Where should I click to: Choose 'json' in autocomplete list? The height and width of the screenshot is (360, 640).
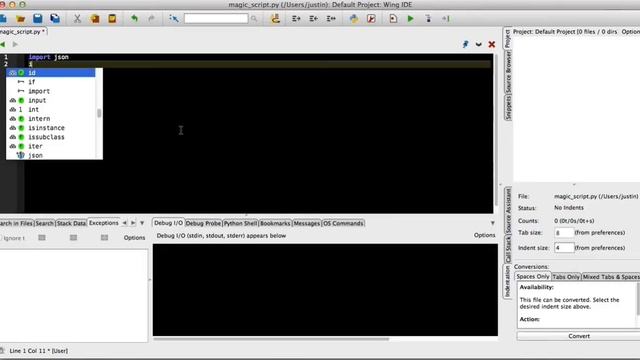(x=50, y=155)
